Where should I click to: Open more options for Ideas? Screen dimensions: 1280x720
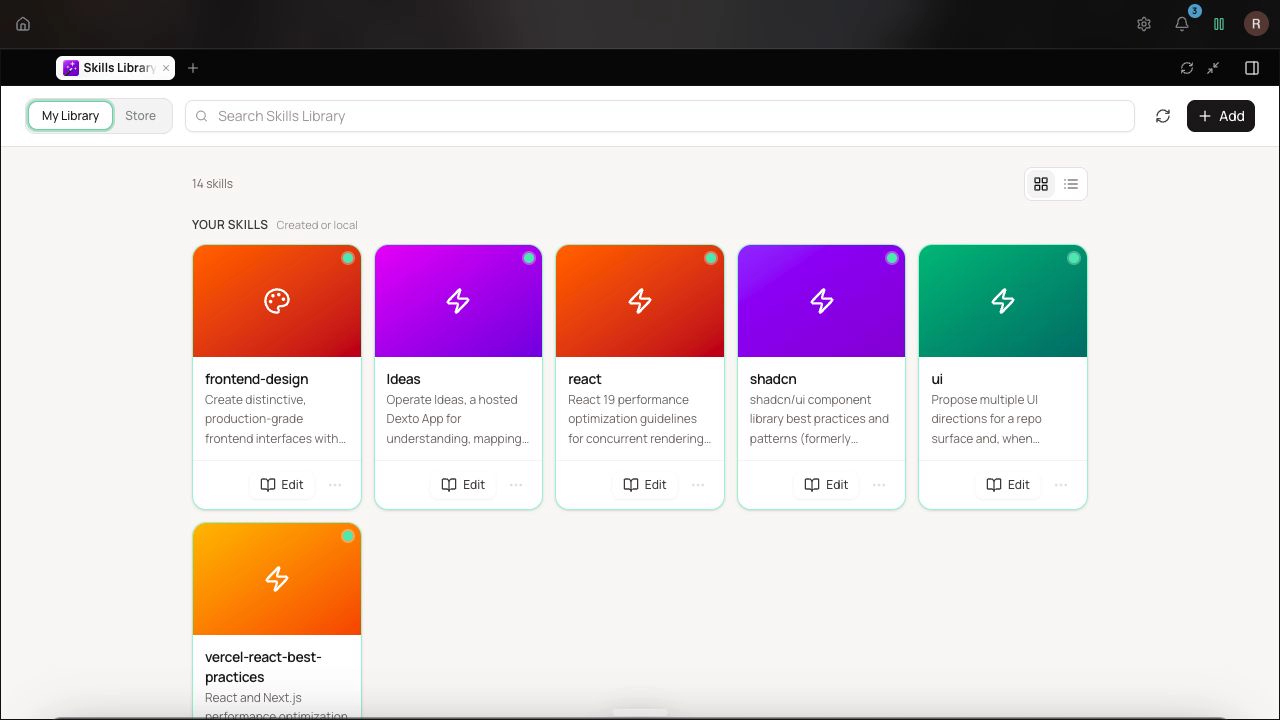(516, 485)
